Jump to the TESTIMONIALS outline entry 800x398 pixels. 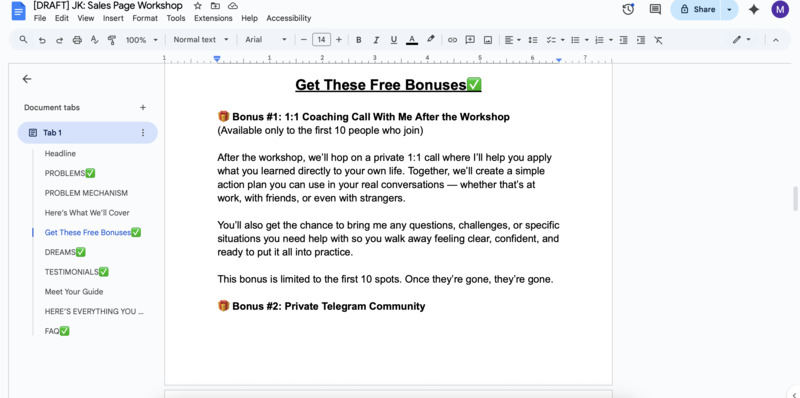click(x=77, y=272)
